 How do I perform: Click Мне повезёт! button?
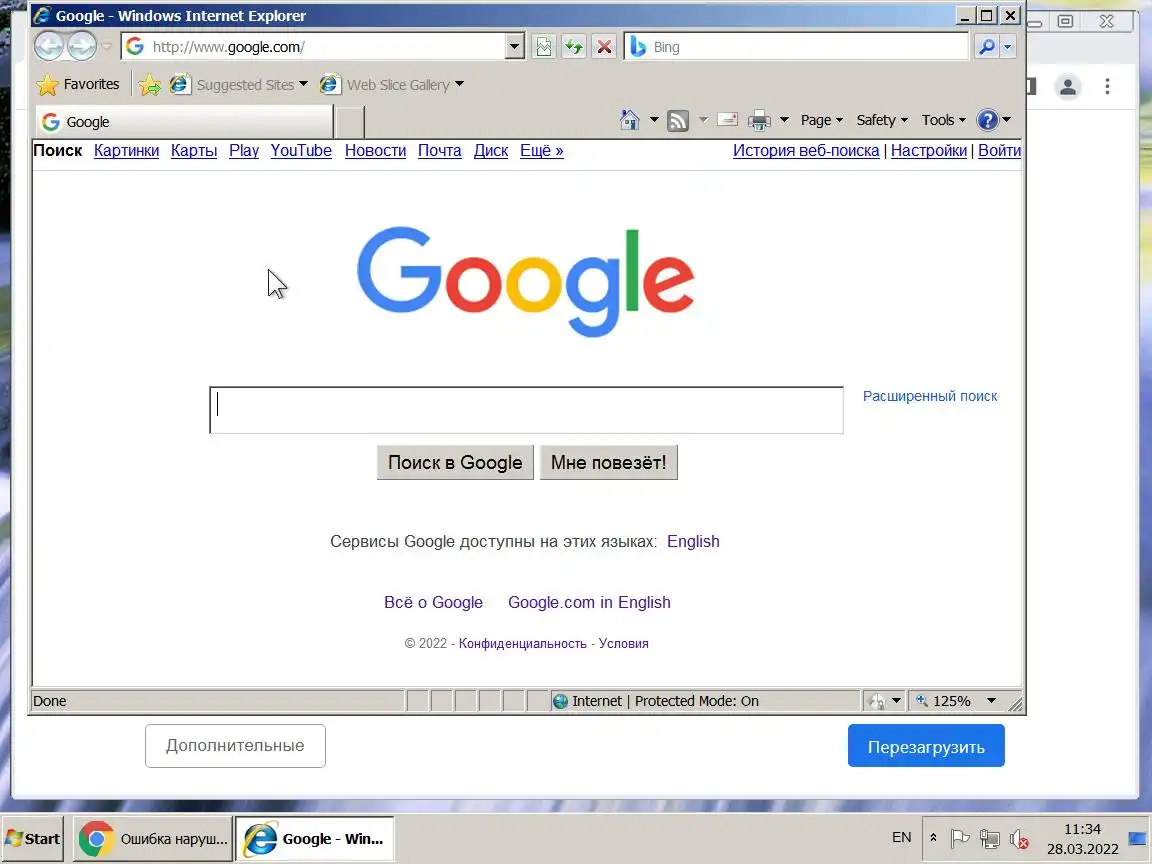(608, 462)
